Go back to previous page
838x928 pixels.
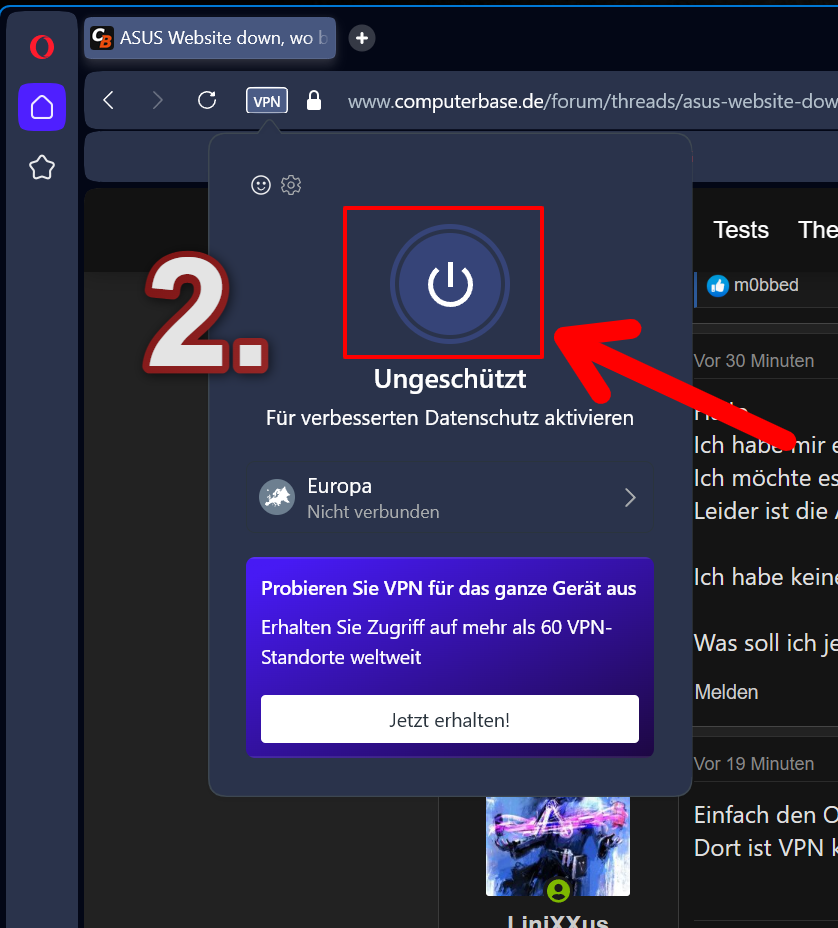(108, 100)
